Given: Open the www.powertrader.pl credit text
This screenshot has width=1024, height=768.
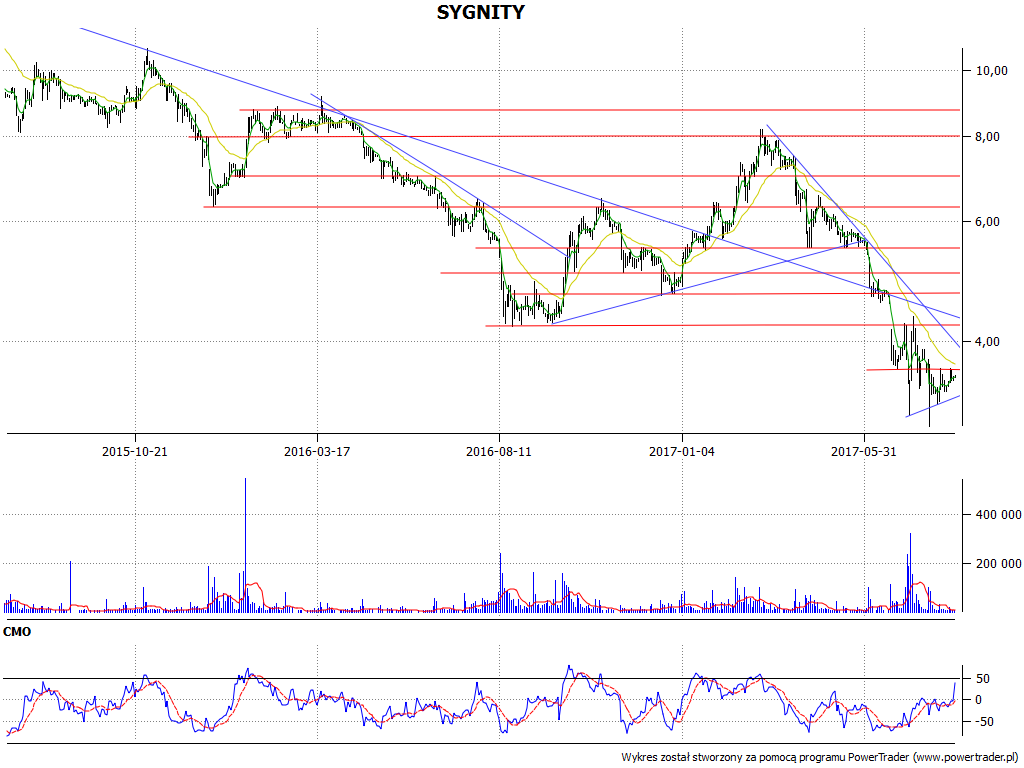Looking at the screenshot, I should tap(967, 758).
